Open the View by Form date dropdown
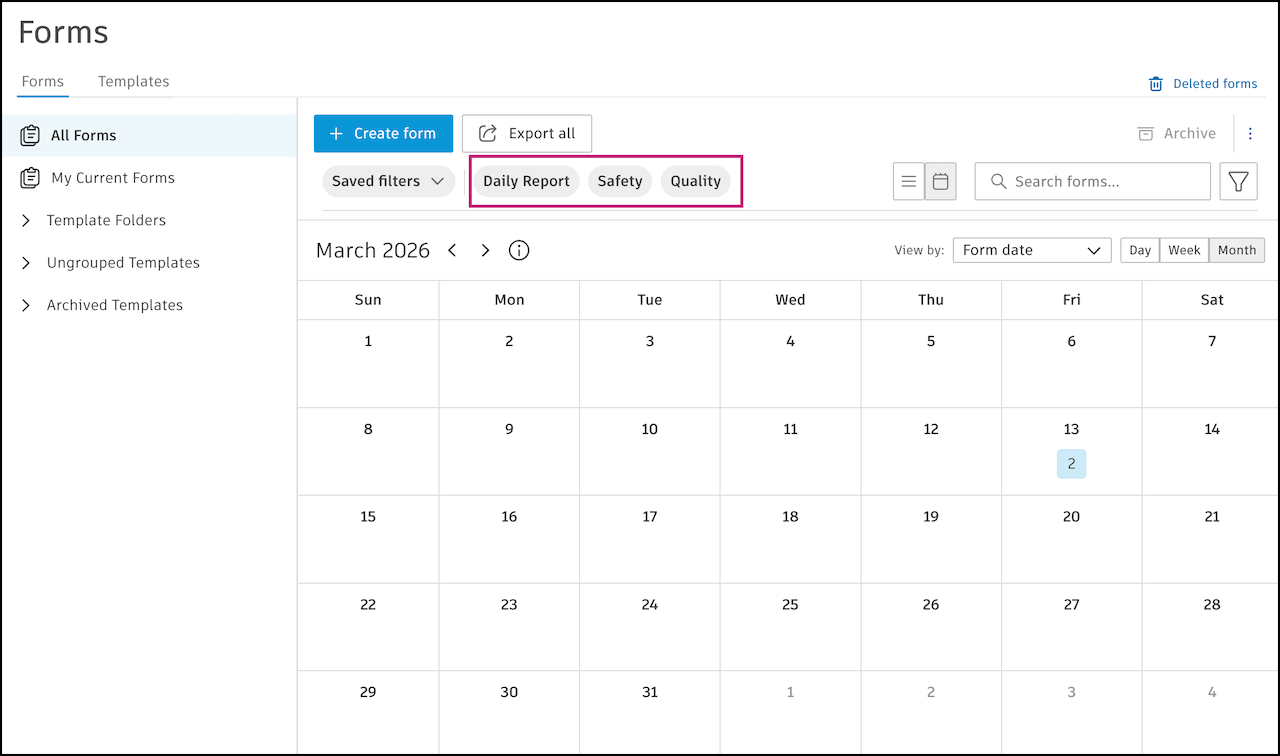 [1032, 250]
